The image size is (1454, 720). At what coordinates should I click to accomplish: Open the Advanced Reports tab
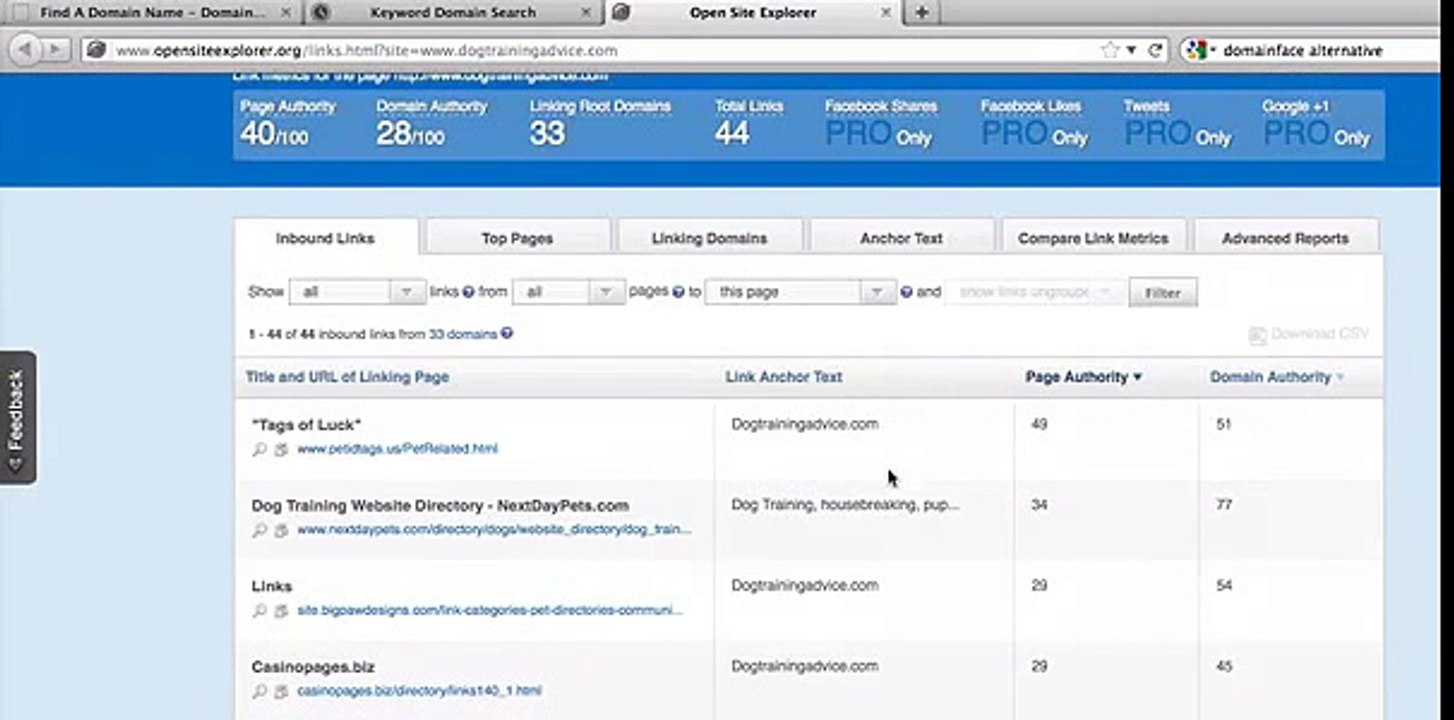pos(1285,238)
